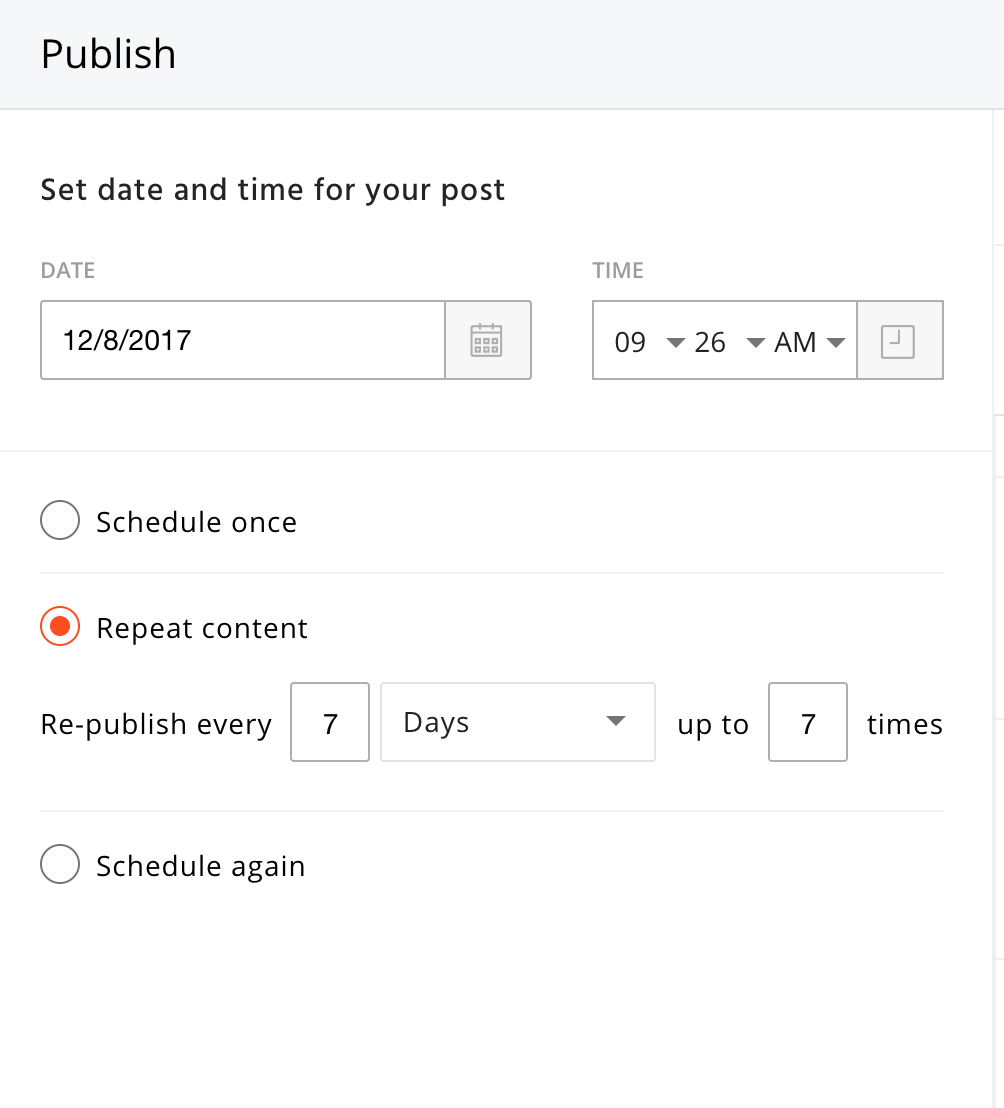Click the 'Schedule again' label text
1004x1108 pixels.
(201, 866)
